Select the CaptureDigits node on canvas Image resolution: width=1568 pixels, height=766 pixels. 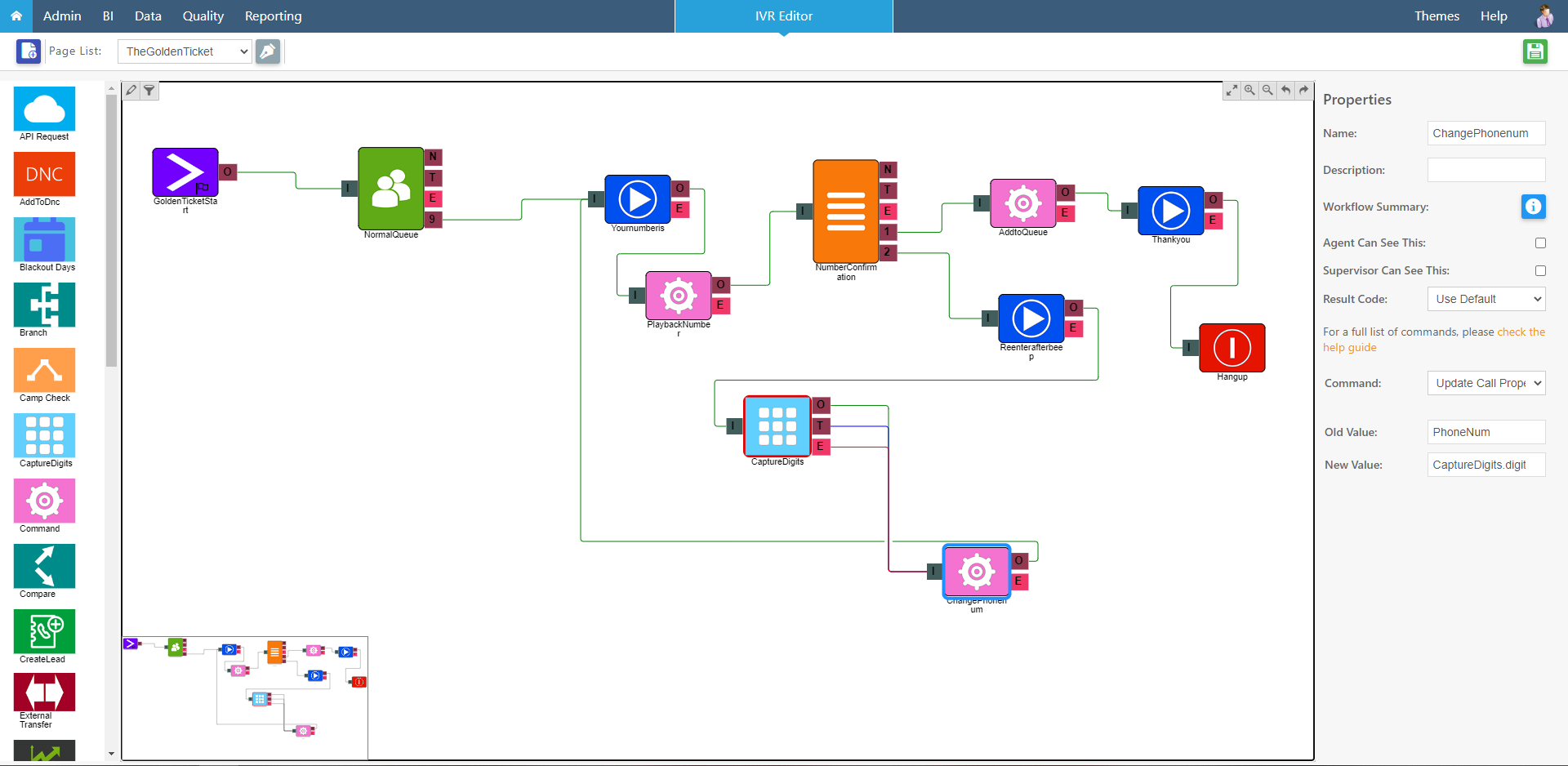pos(777,426)
